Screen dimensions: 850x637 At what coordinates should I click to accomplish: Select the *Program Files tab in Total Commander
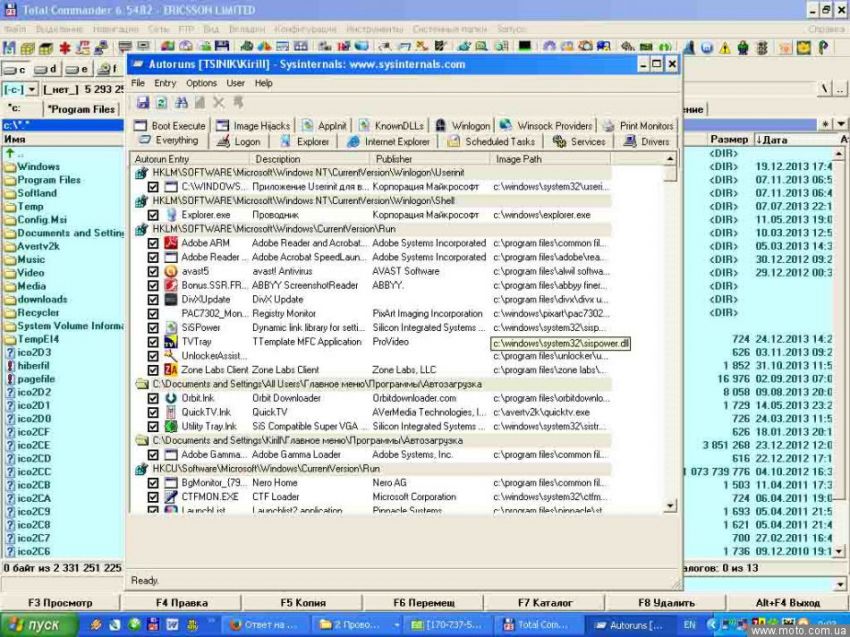(81, 109)
